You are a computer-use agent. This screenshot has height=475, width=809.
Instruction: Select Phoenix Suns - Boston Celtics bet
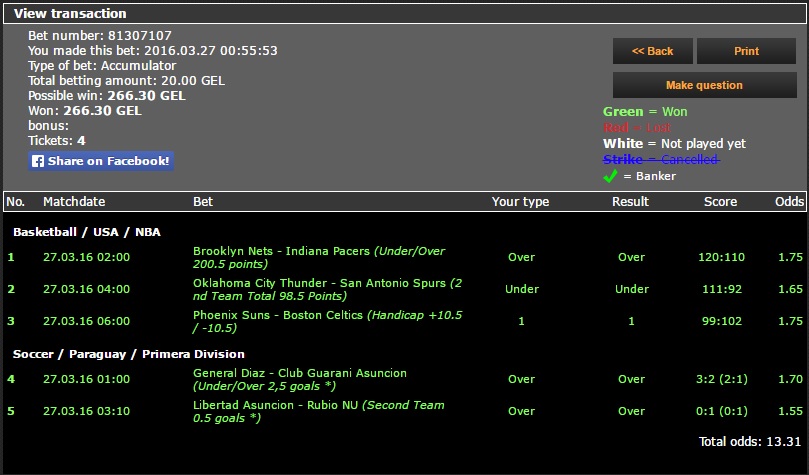327,321
